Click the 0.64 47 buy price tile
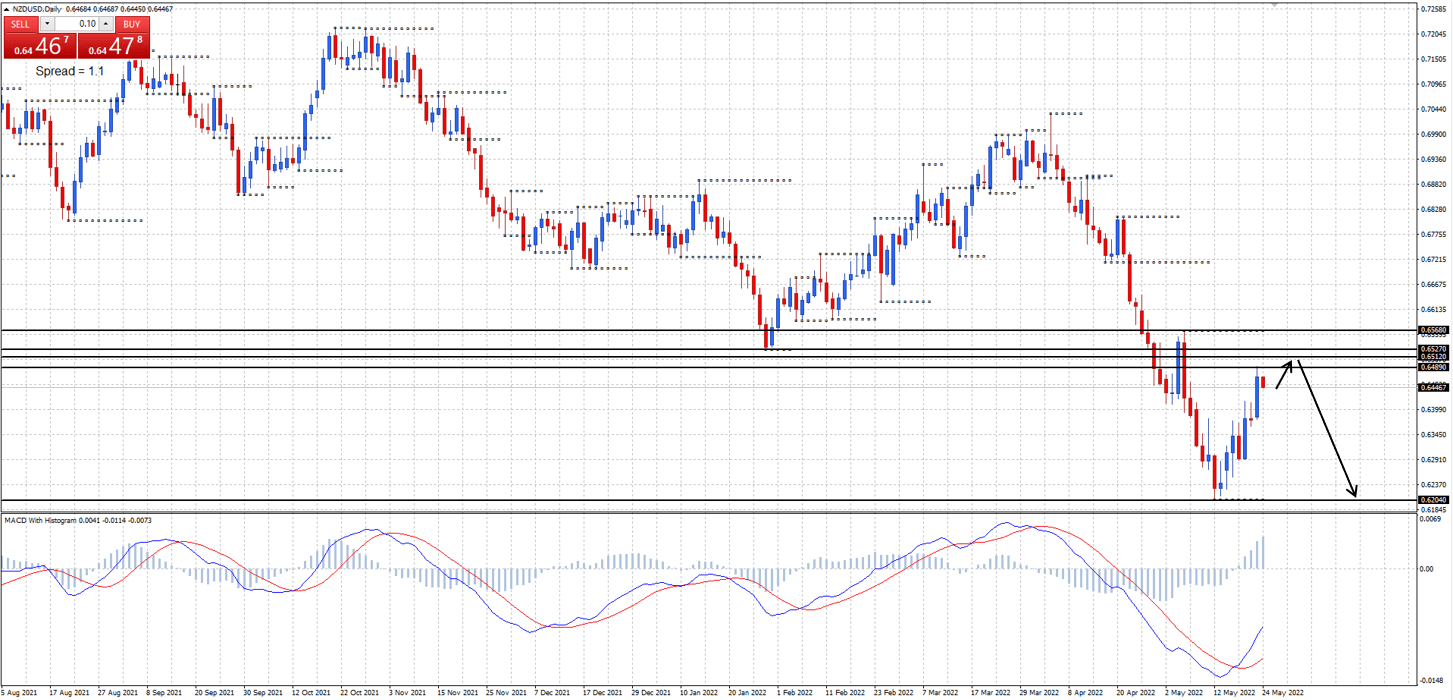1453x700 pixels. pos(112,46)
